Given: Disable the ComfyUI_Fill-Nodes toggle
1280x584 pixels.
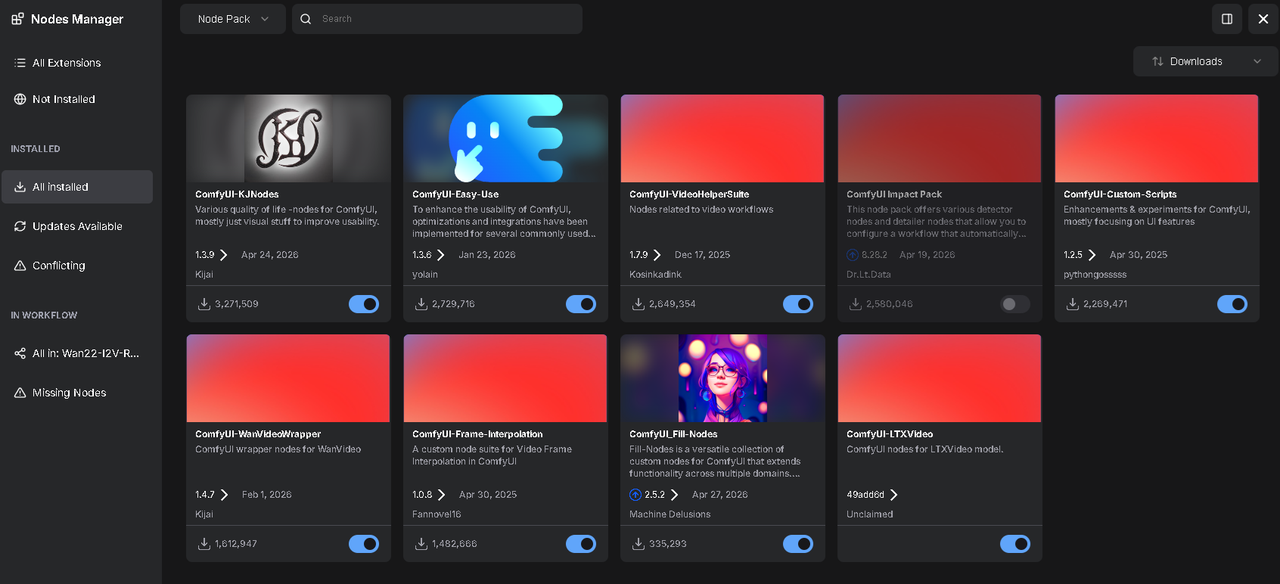Looking at the screenshot, I should click(798, 544).
